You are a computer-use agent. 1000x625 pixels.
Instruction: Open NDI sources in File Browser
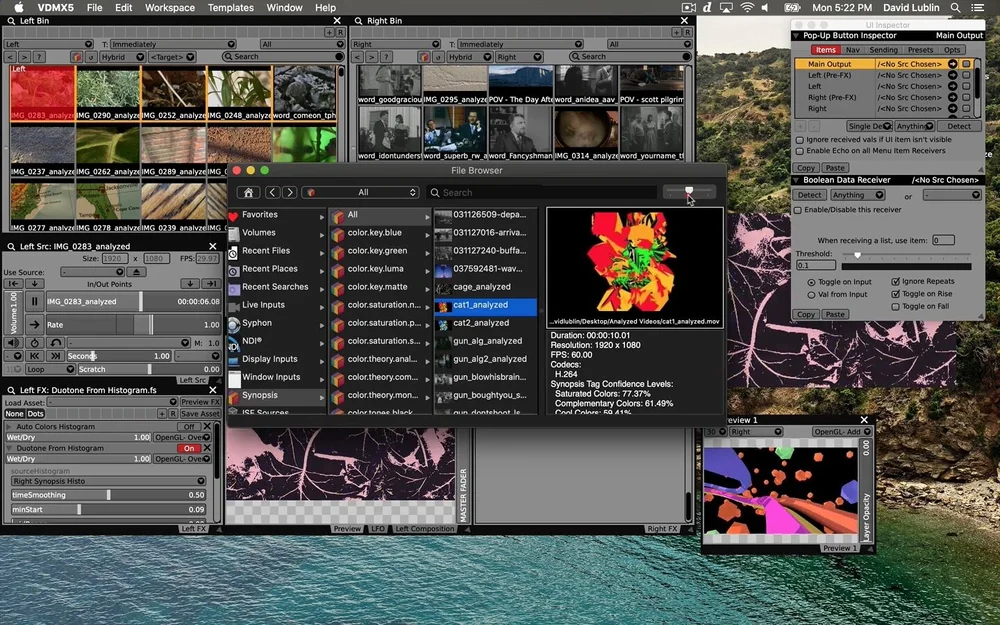(276, 341)
